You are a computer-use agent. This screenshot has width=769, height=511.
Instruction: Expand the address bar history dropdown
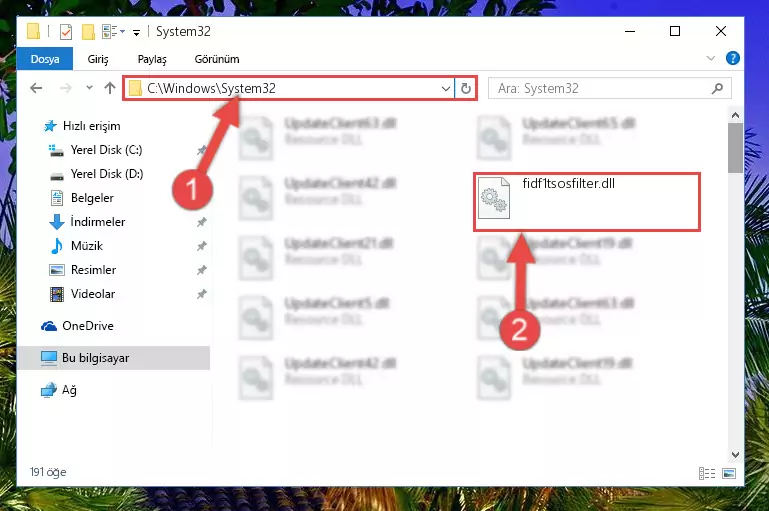pyautogui.click(x=445, y=89)
